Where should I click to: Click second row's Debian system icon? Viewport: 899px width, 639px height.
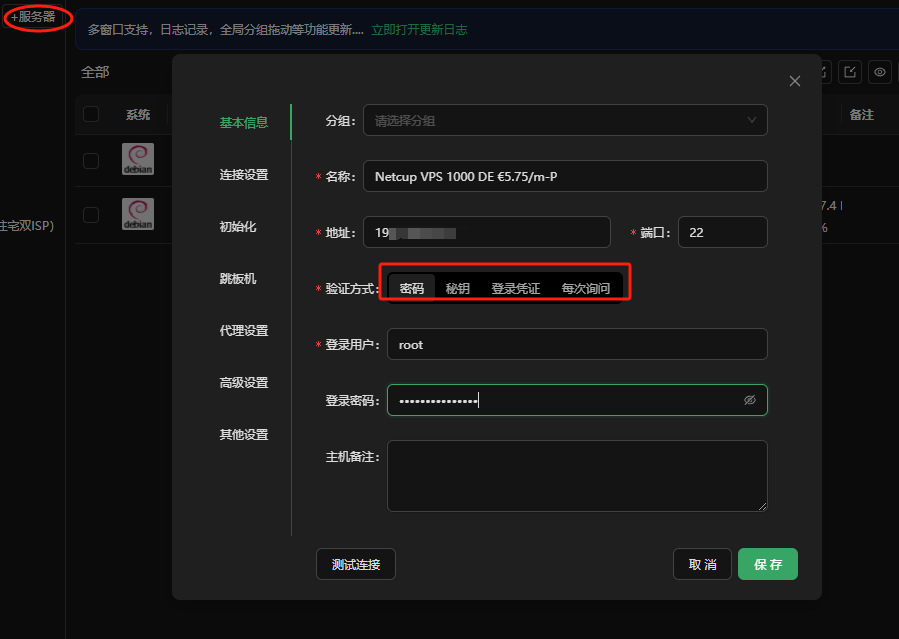[x=138, y=214]
